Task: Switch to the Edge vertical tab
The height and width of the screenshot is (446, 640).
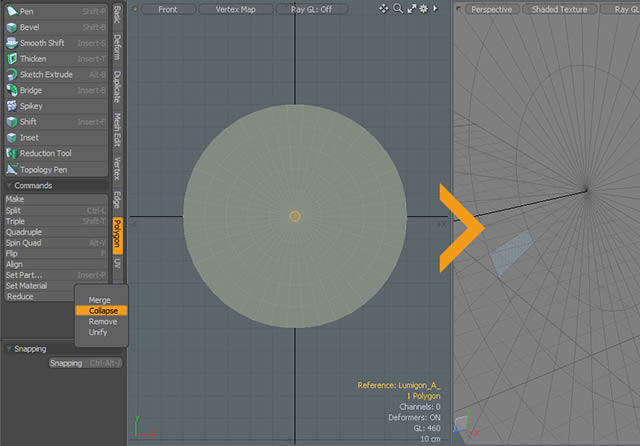Action: point(117,200)
